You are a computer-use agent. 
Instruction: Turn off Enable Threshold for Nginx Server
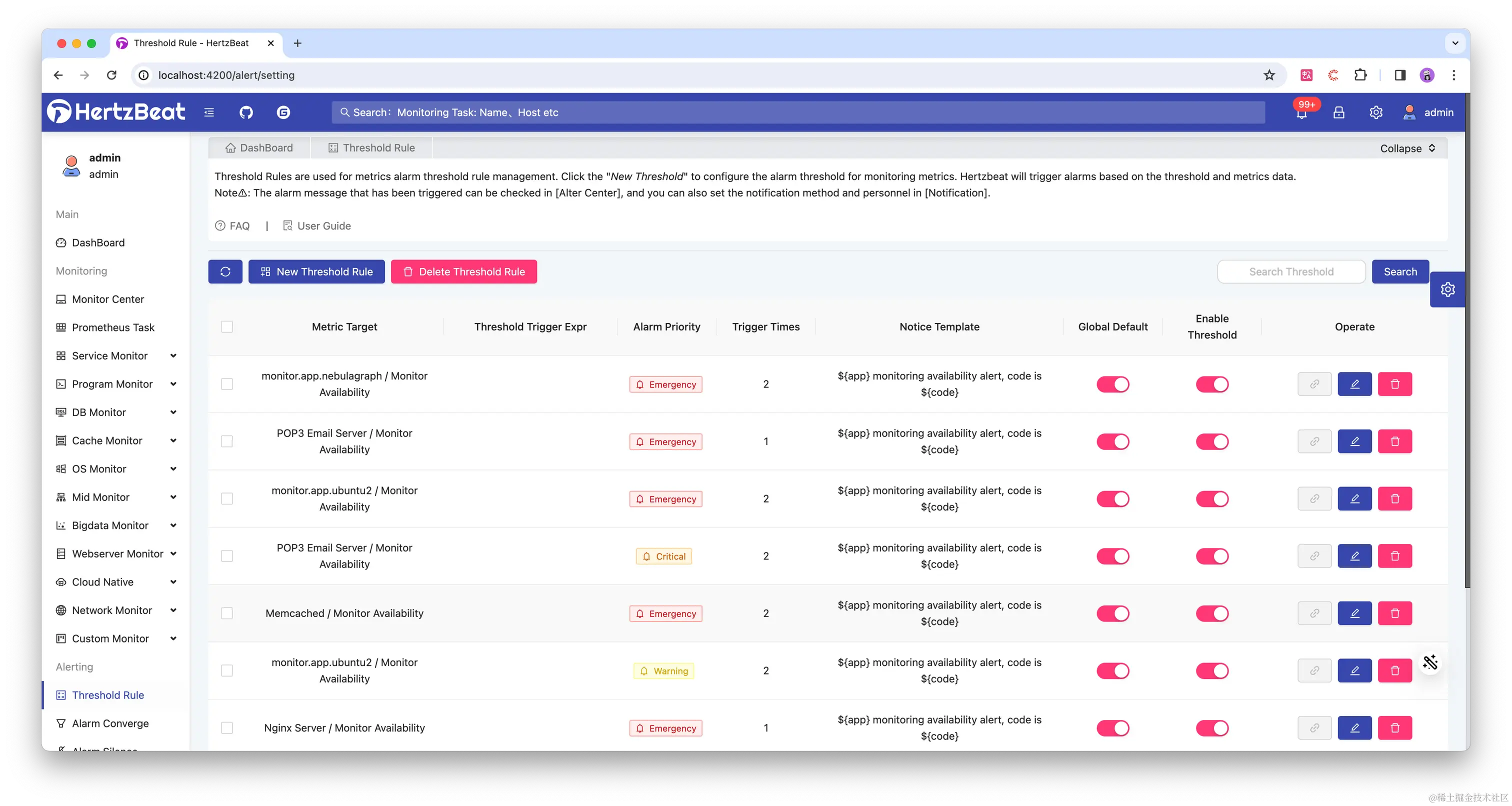1211,728
